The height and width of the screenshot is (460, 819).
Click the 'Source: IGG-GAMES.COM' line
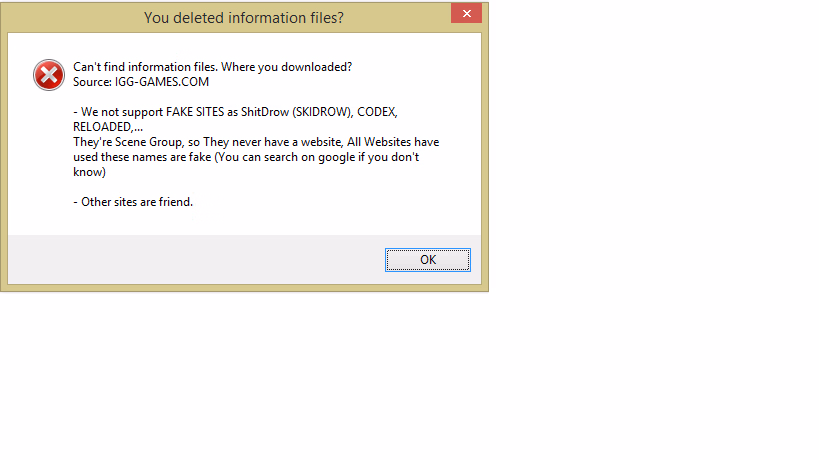[x=141, y=82]
